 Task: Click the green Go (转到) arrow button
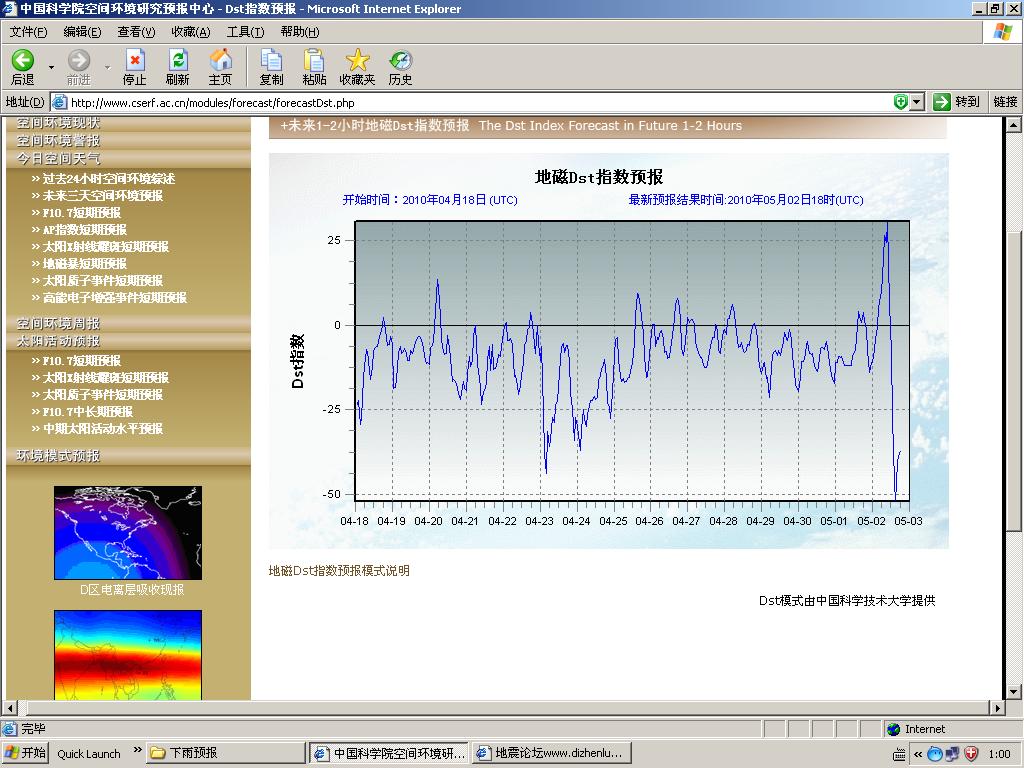click(942, 102)
